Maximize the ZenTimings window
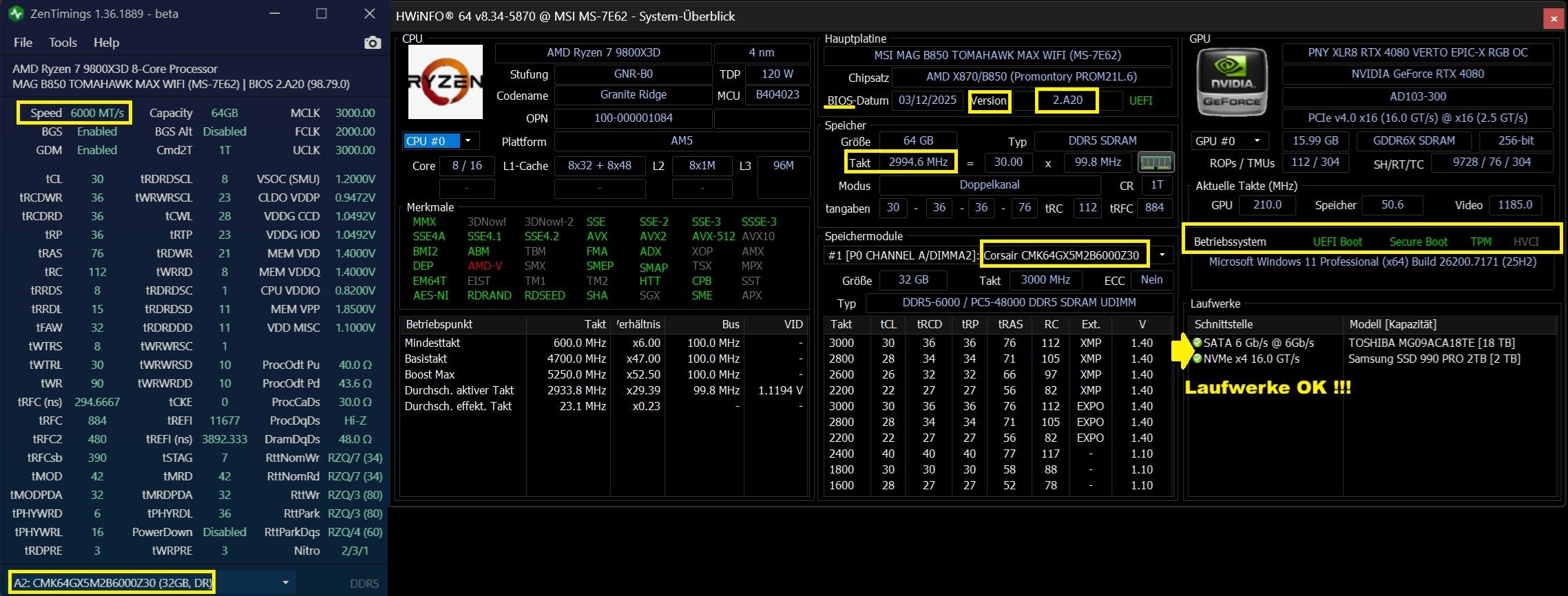This screenshot has height=596, width=1568. (322, 14)
